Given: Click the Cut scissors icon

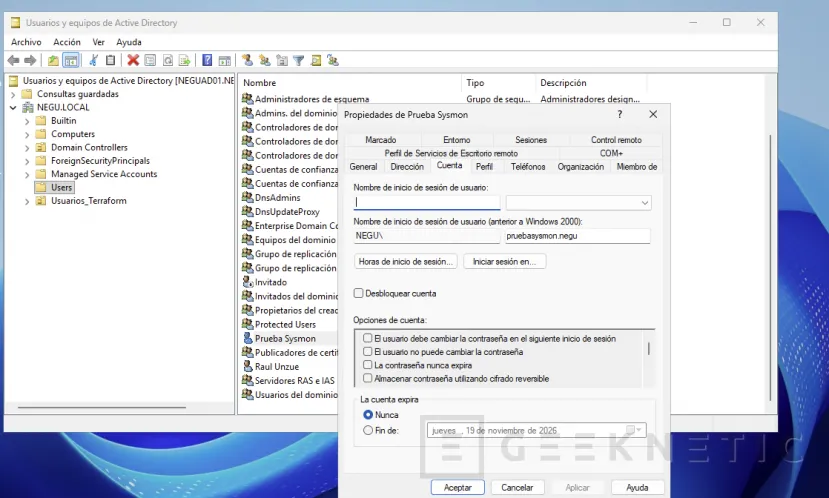Looking at the screenshot, I should [93, 61].
